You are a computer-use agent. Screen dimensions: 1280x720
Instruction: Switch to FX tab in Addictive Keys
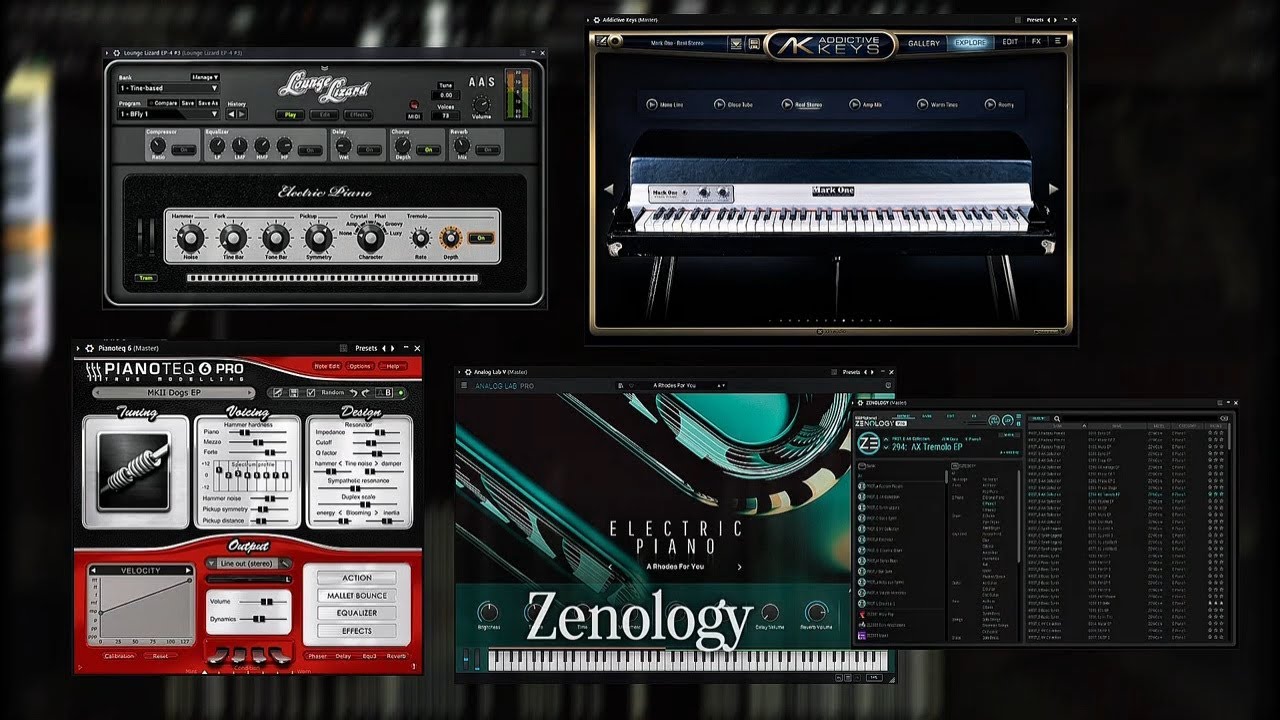point(1036,43)
